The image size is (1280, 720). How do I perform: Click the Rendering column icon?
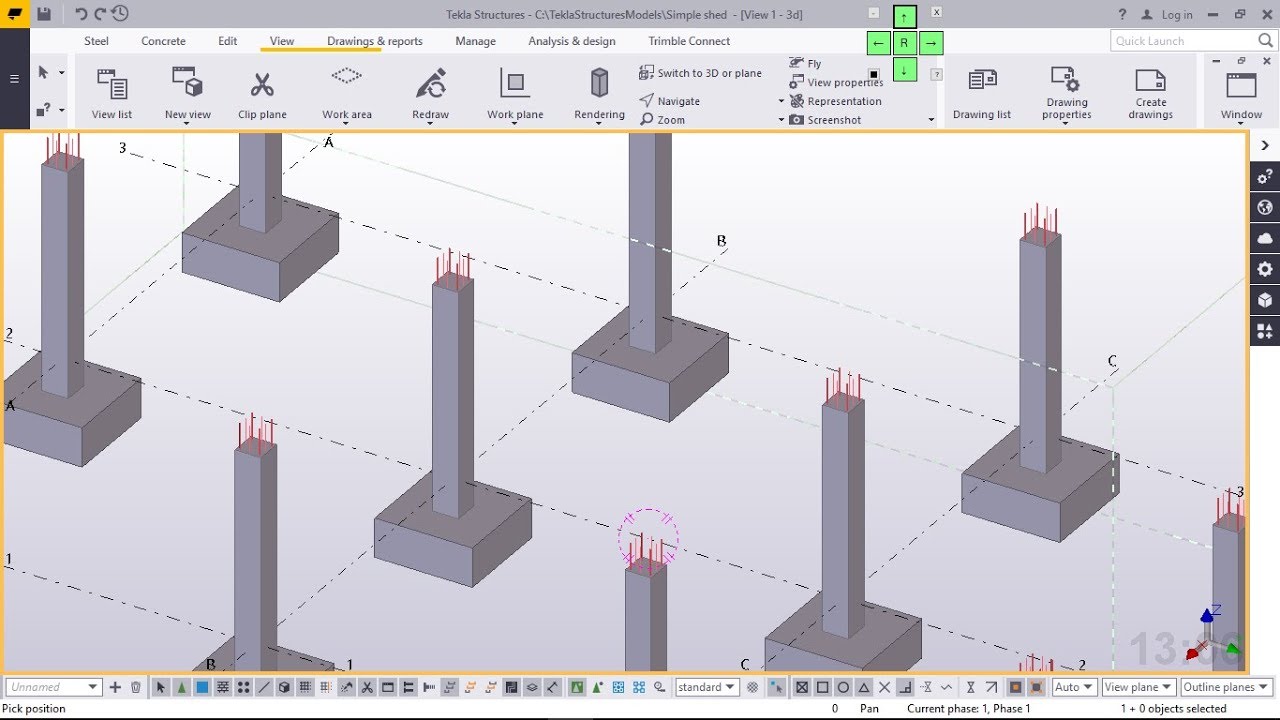(x=599, y=84)
